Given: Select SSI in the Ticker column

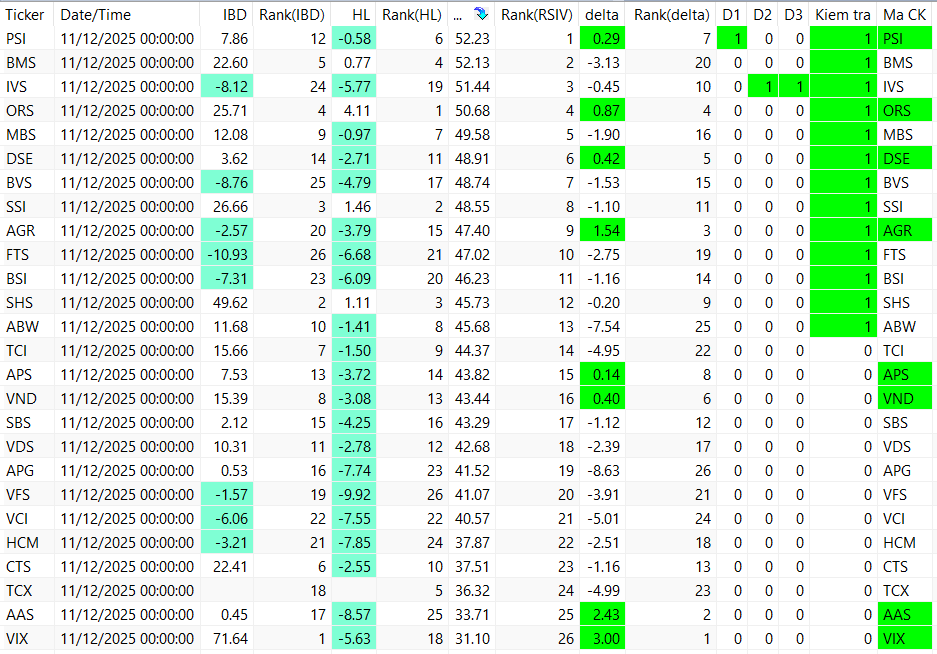Looking at the screenshot, I should pos(16,207).
